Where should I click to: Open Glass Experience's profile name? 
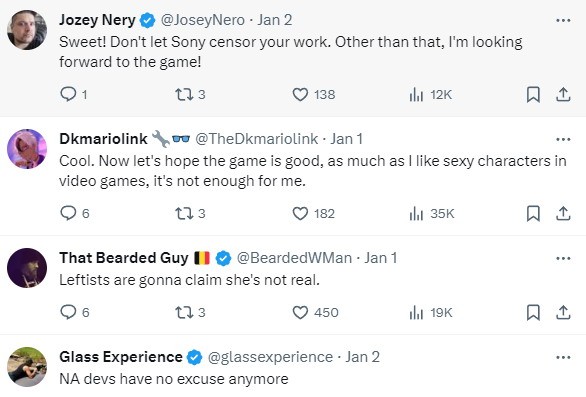(x=120, y=357)
